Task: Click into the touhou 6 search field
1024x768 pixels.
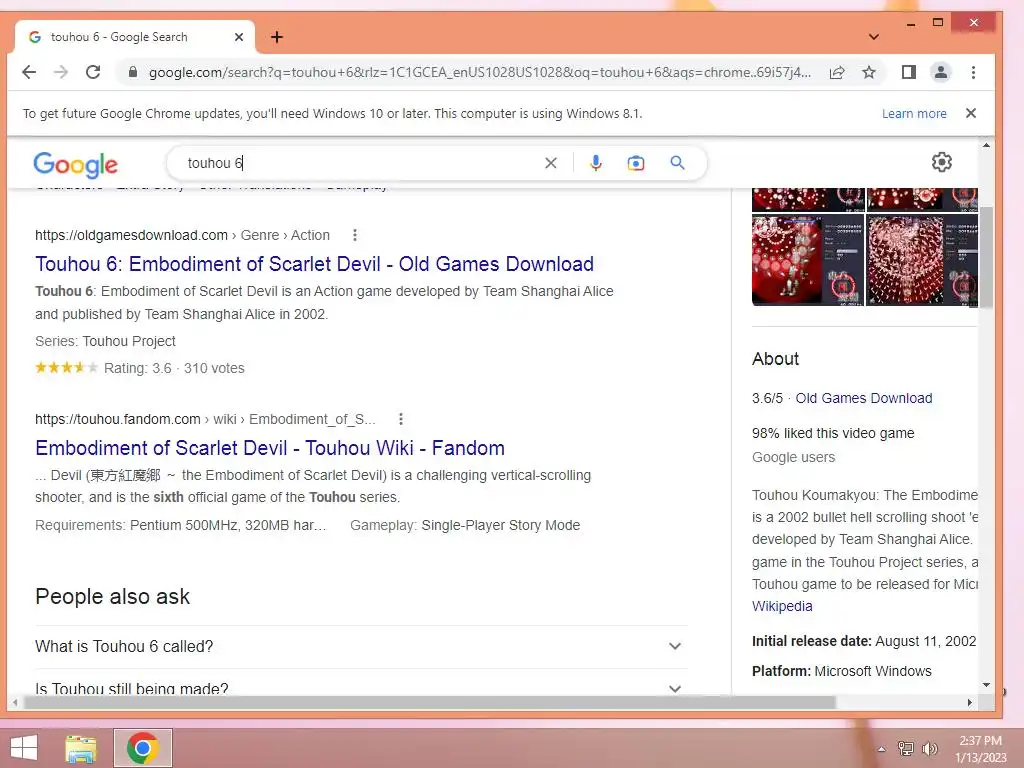Action: pos(359,163)
